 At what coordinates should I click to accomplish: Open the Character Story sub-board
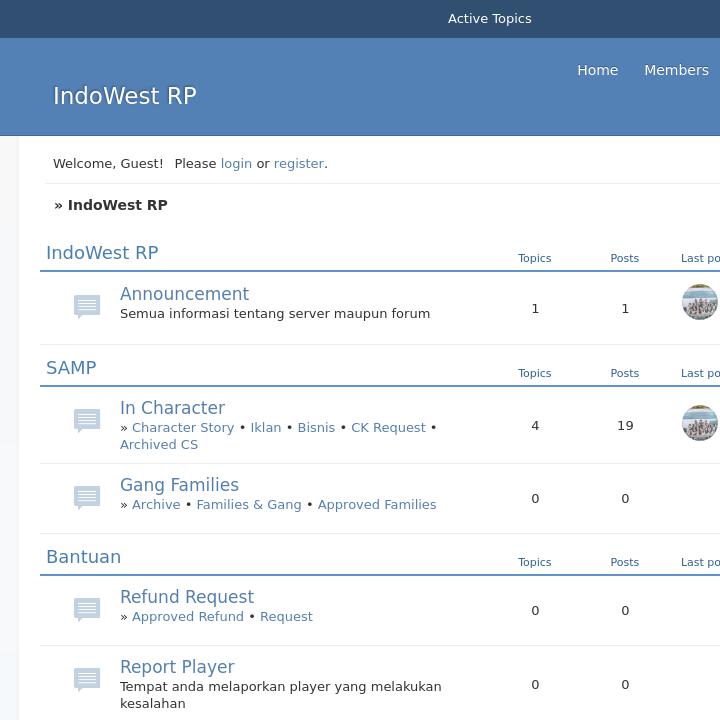pyautogui.click(x=183, y=427)
